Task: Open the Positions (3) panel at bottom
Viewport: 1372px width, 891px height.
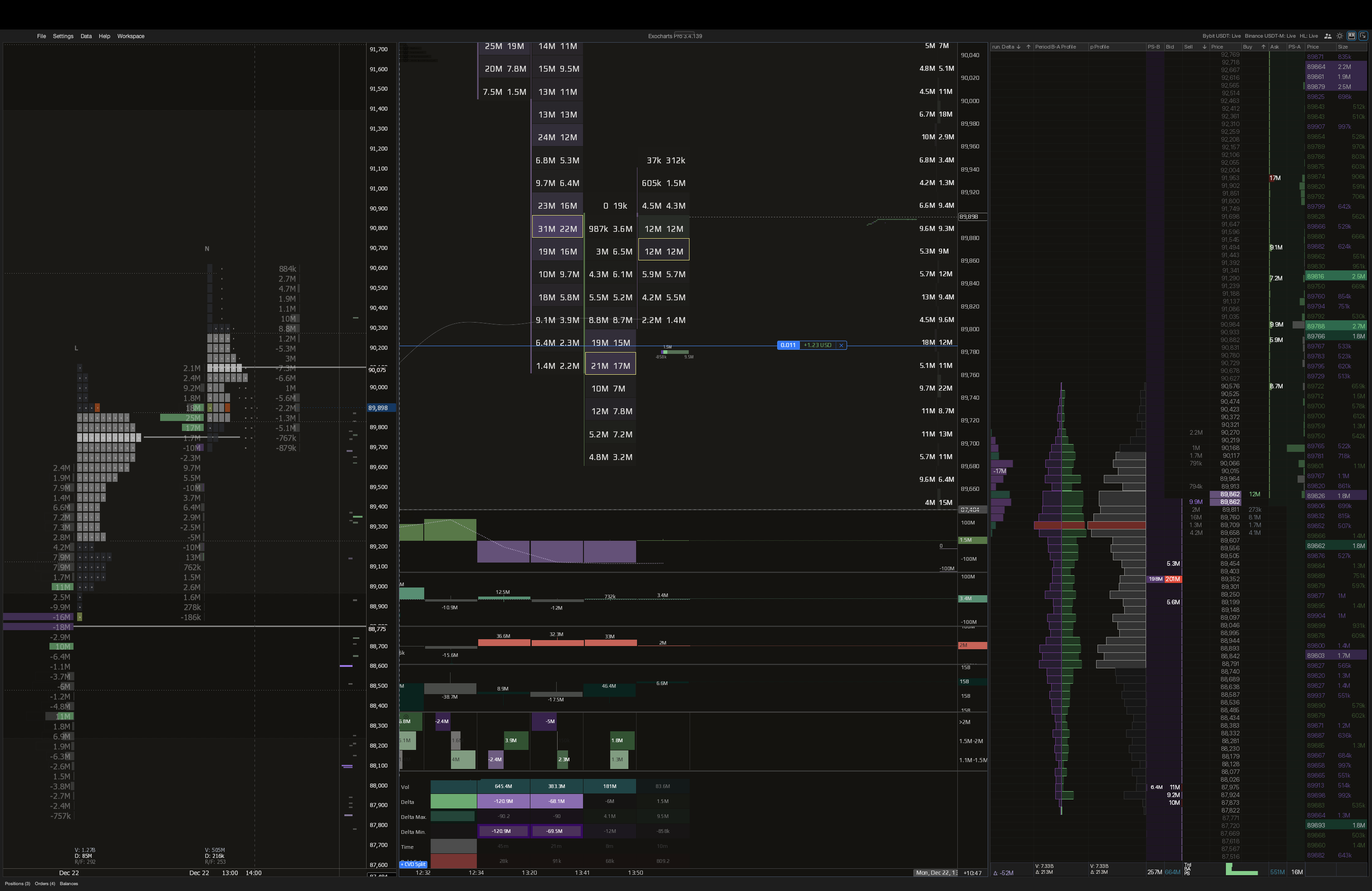Action: pyautogui.click(x=17, y=883)
